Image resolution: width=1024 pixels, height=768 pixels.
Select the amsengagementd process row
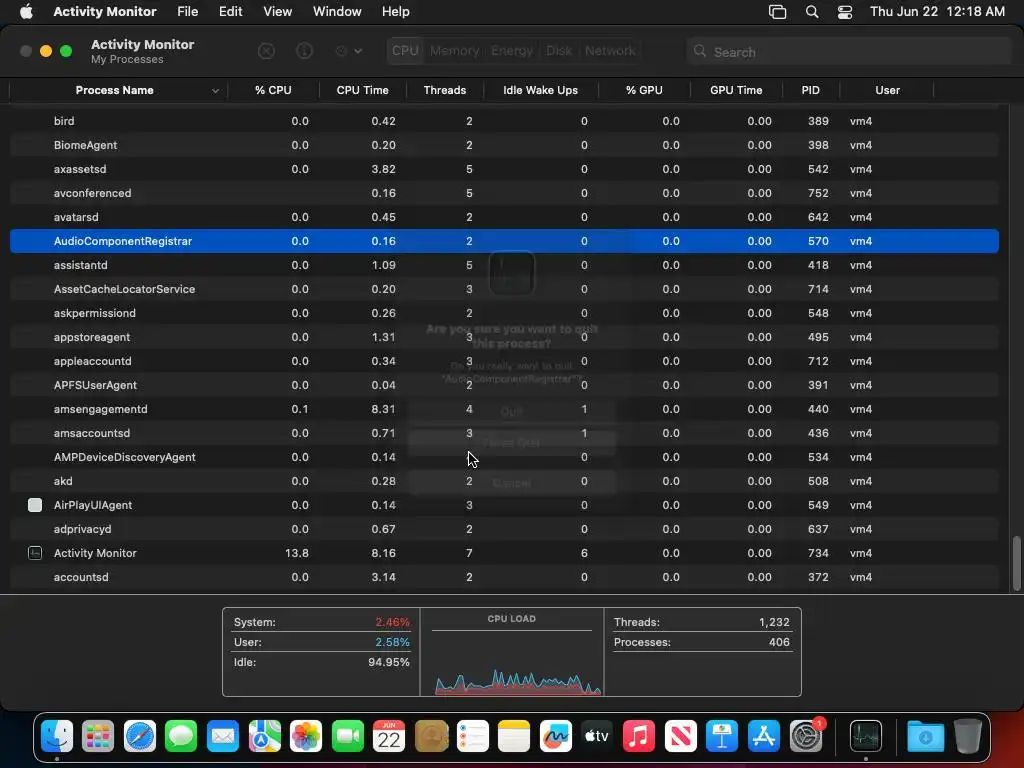[504, 409]
